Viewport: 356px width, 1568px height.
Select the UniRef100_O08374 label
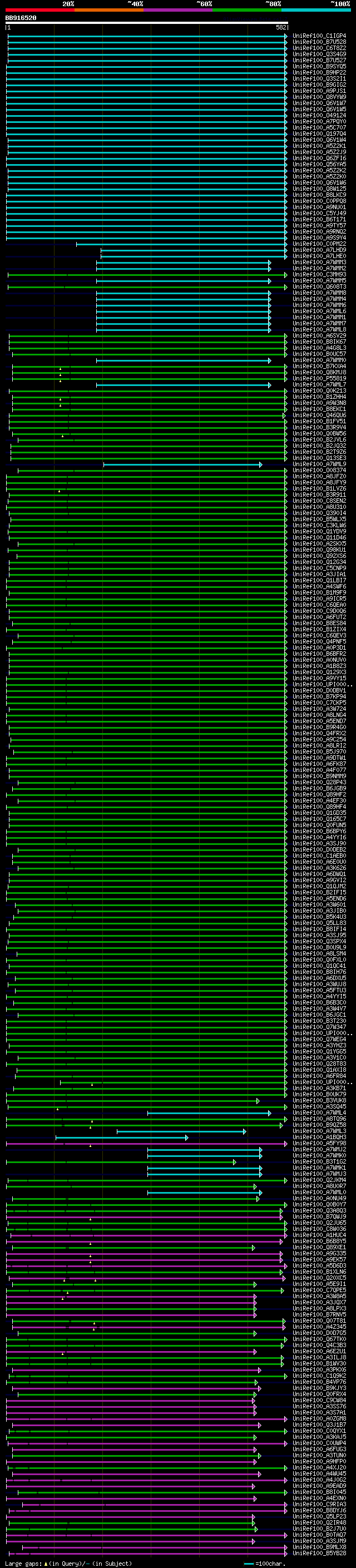(319, 471)
